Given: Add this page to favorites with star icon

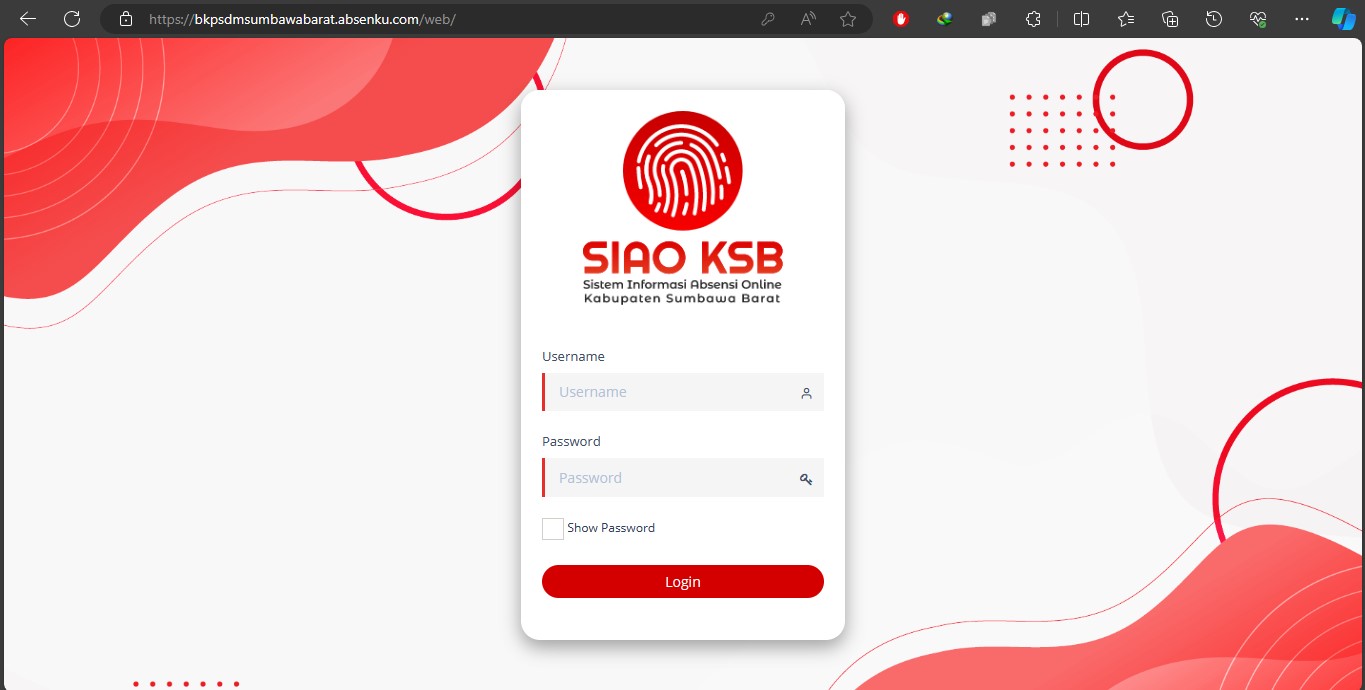Looking at the screenshot, I should pyautogui.click(x=848, y=19).
